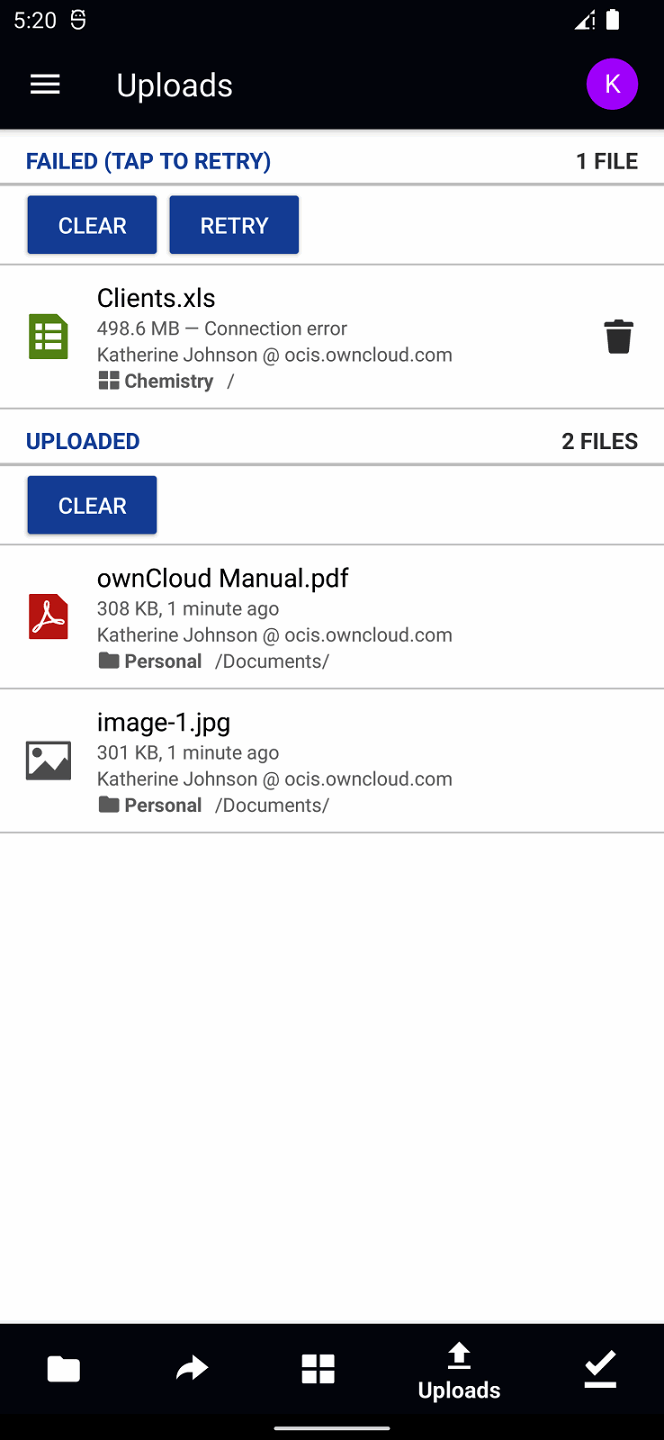Open the Chemistry space link
664x1440 pixels.
click(168, 380)
